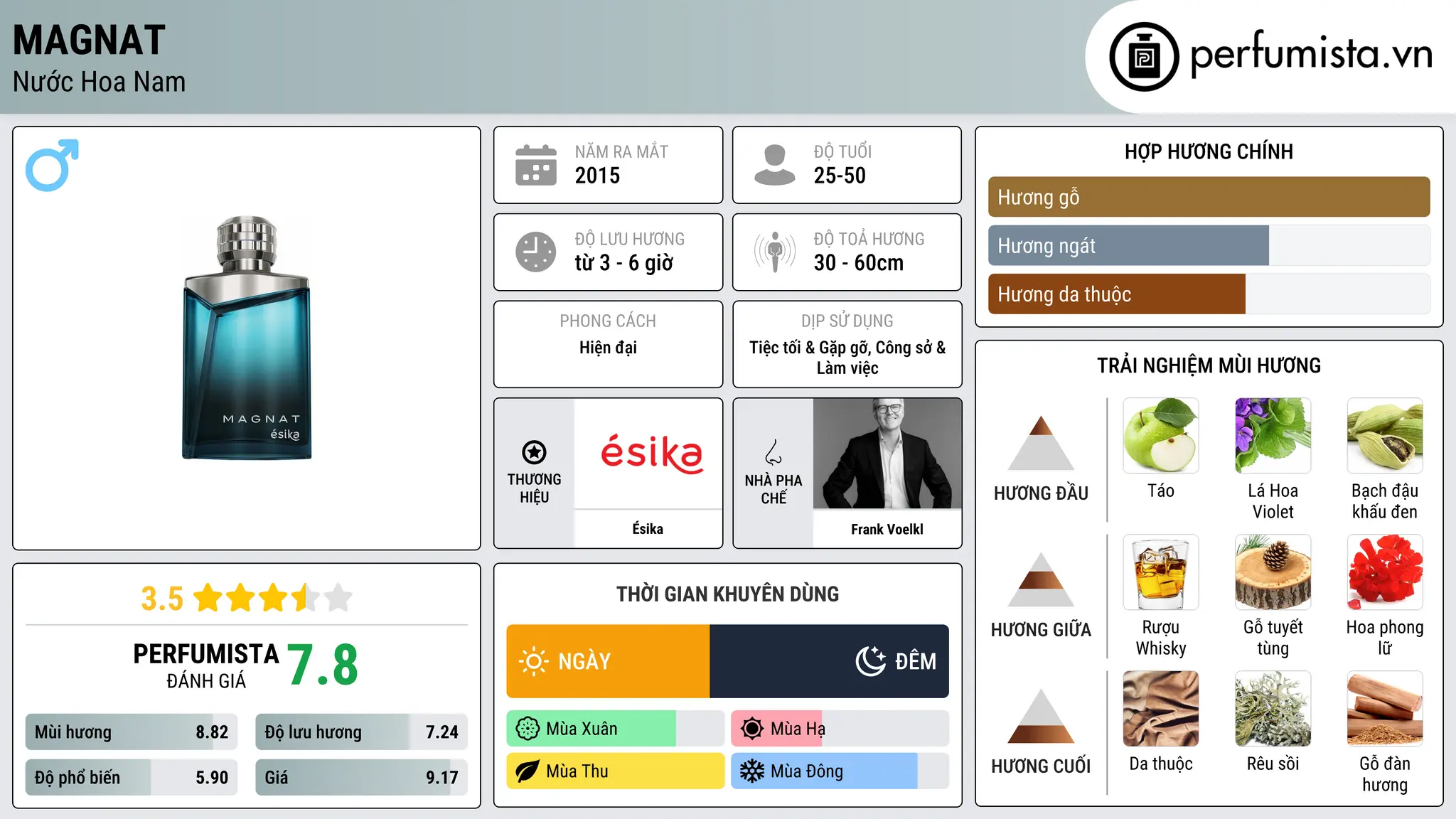This screenshot has width=1456, height=819.
Task: Click the violet leaf note image
Action: [1273, 436]
